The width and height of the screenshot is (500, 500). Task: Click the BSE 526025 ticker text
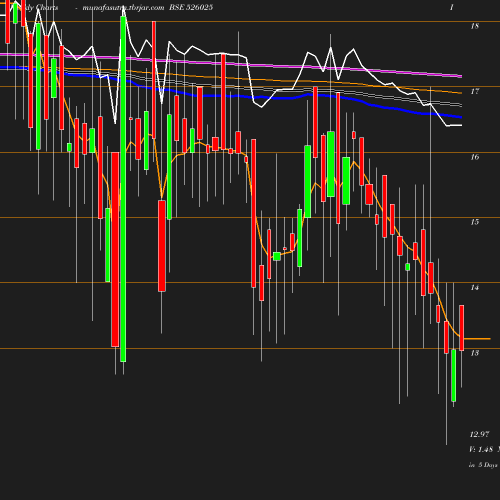[x=191, y=7]
